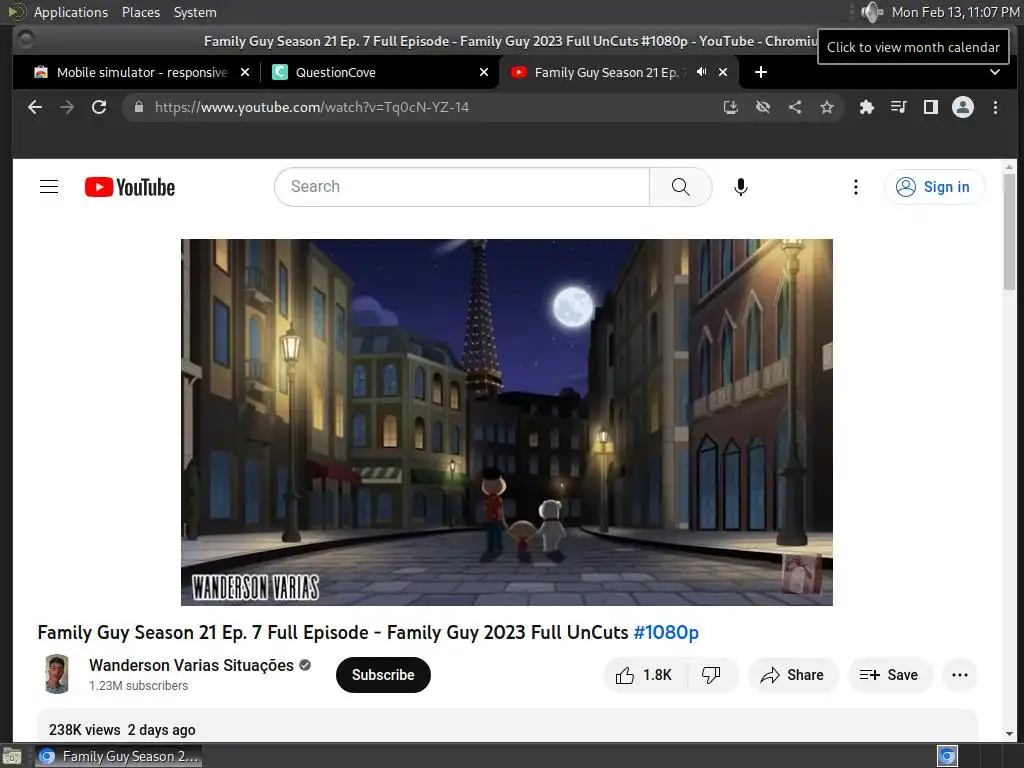Reload the YouTube page
The image size is (1024, 768).
[99, 107]
